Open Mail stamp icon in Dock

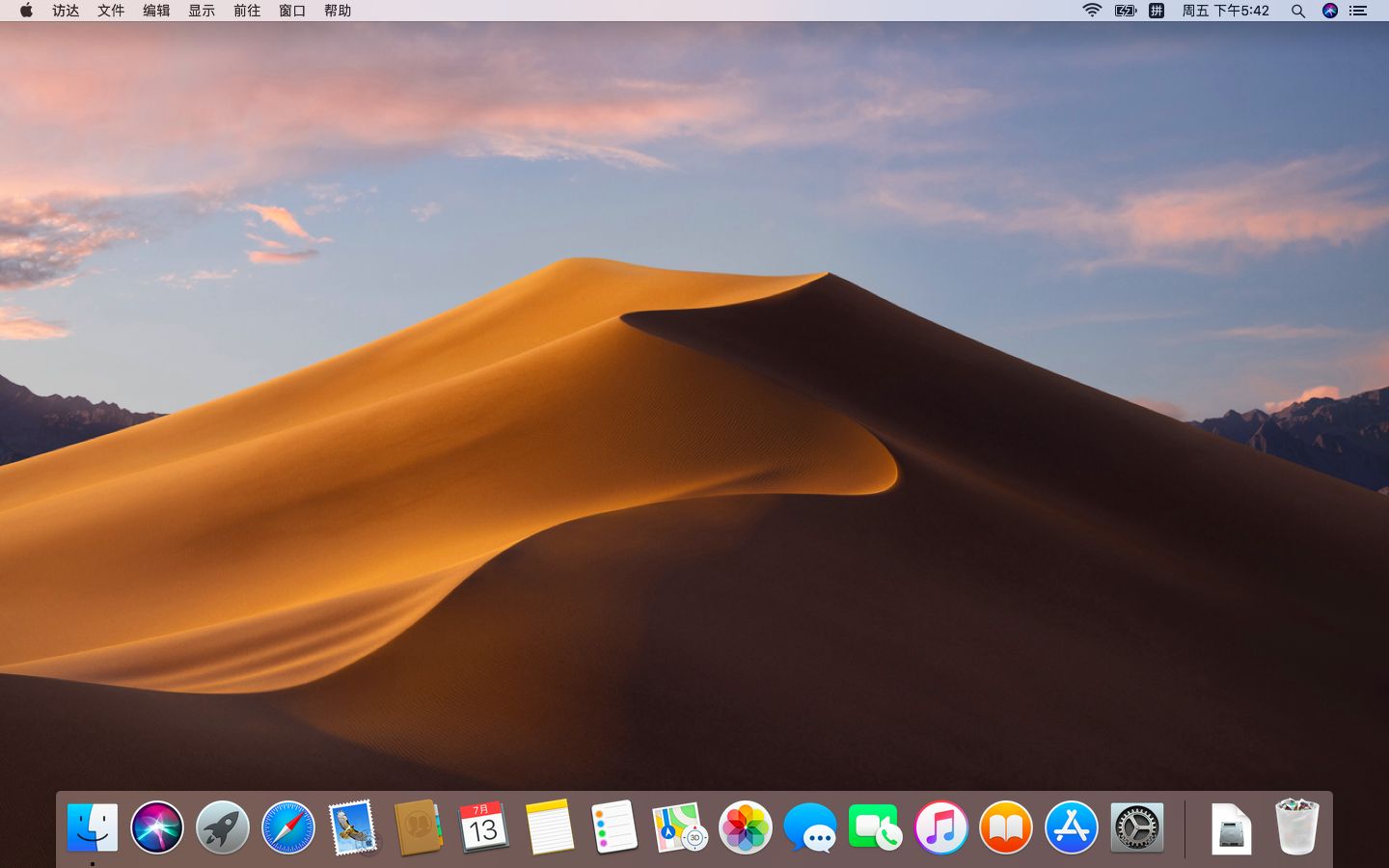pyautogui.click(x=353, y=827)
